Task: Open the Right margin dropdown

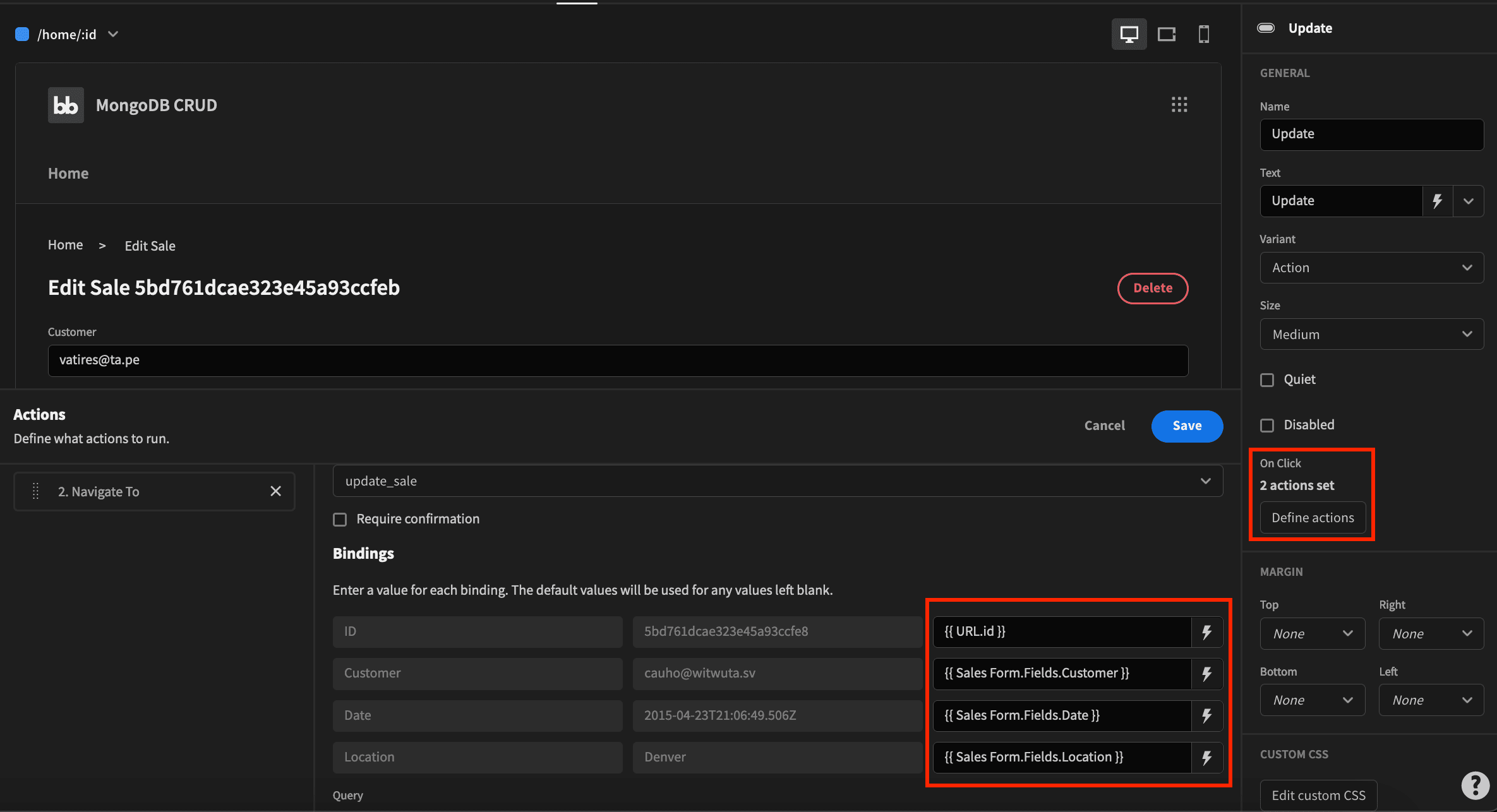Action: [x=1431, y=634]
